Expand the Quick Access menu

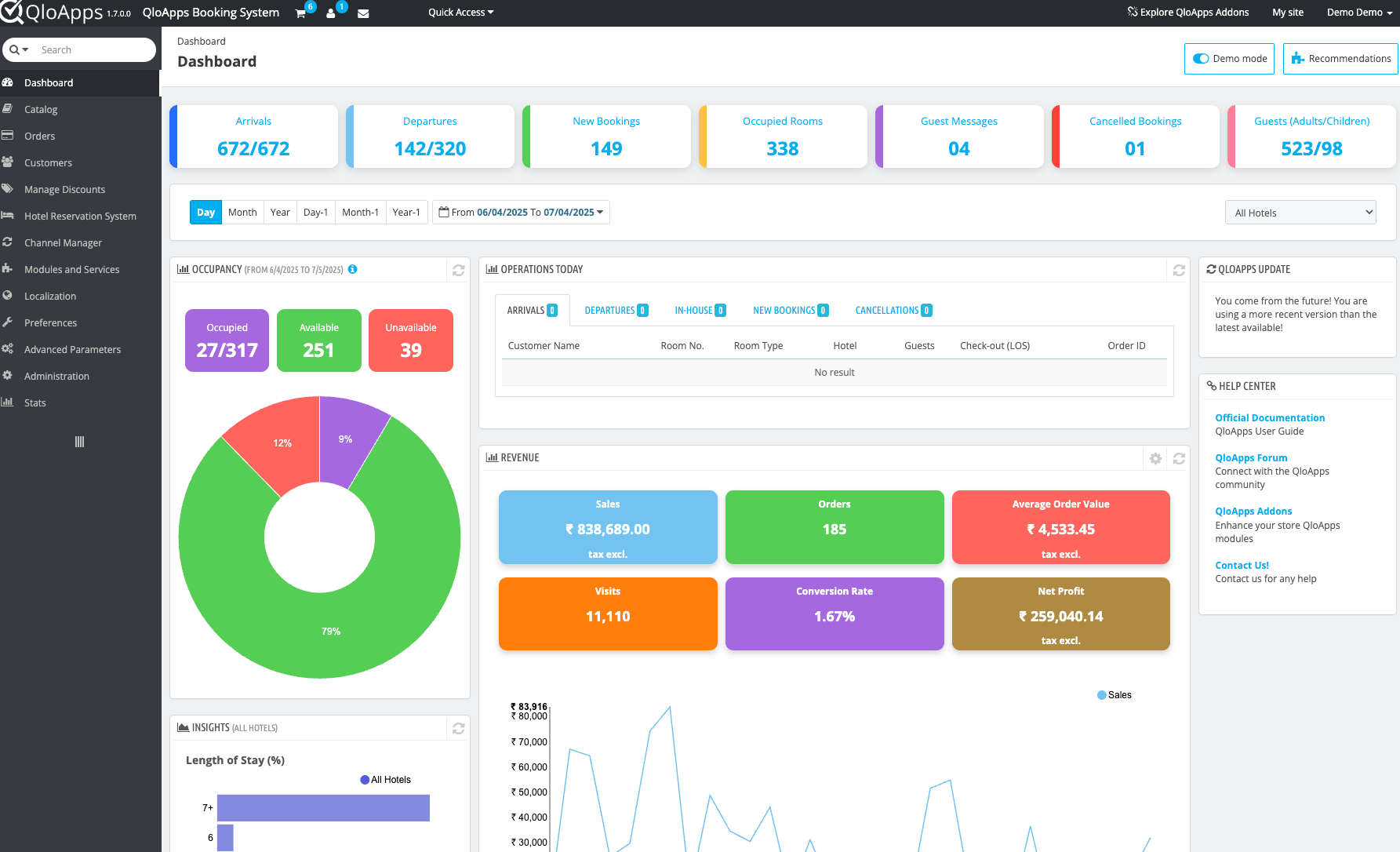click(460, 13)
